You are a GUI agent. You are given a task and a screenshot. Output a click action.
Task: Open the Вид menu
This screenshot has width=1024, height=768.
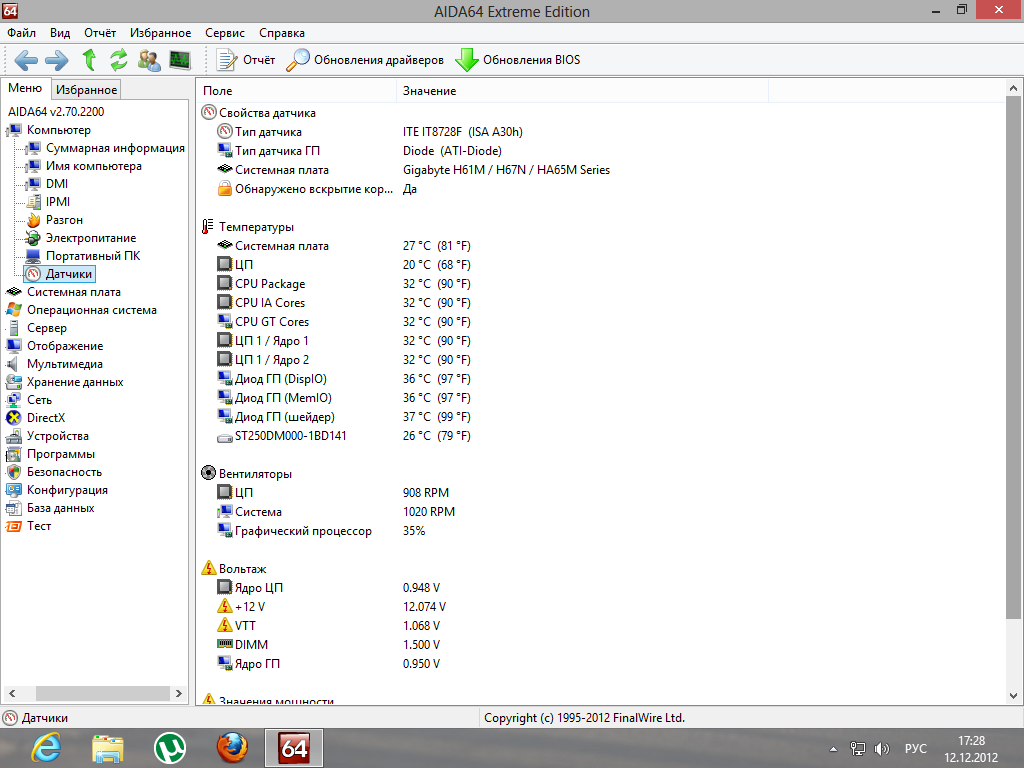pyautogui.click(x=59, y=33)
